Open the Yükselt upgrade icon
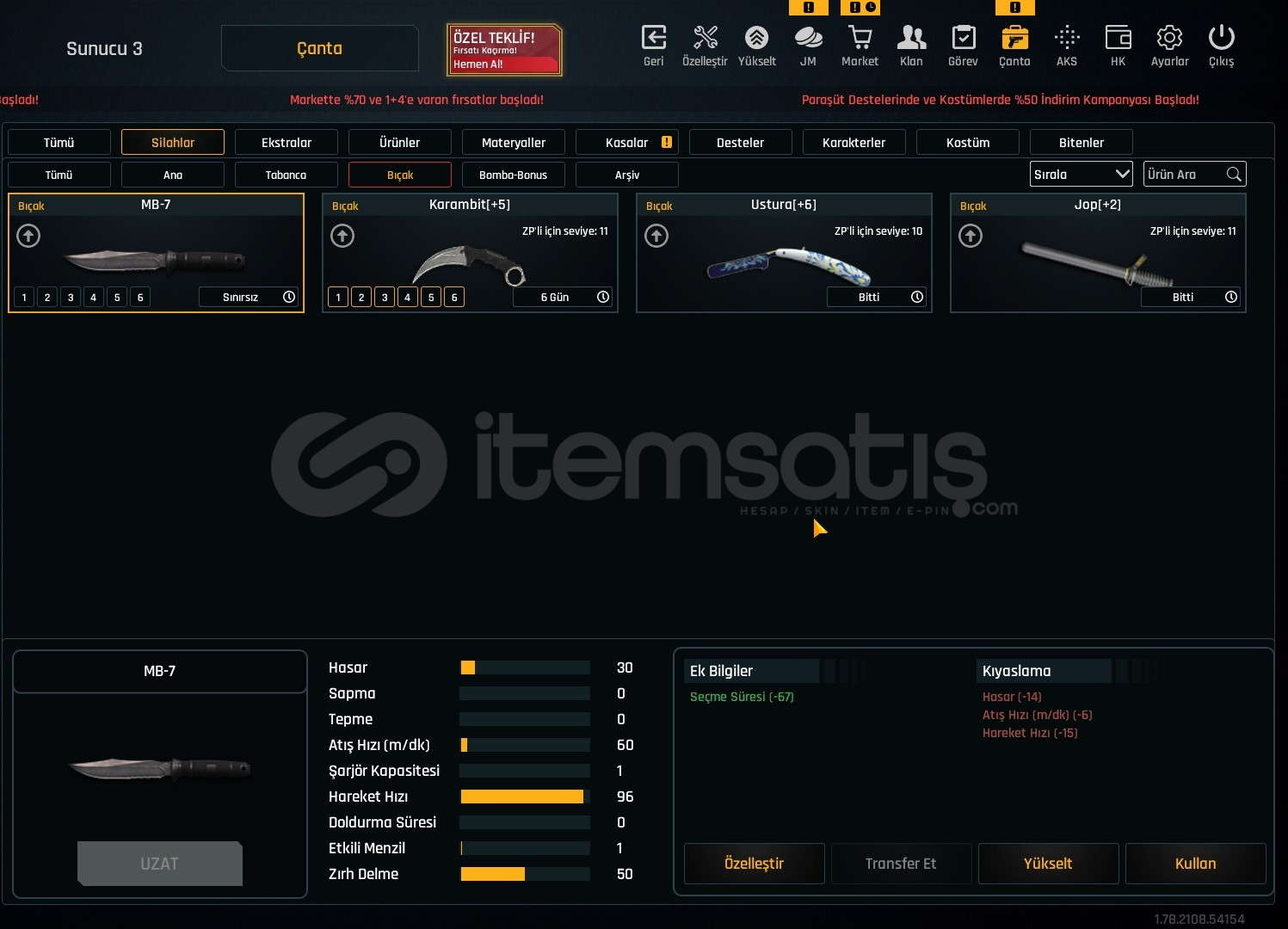 click(x=756, y=38)
